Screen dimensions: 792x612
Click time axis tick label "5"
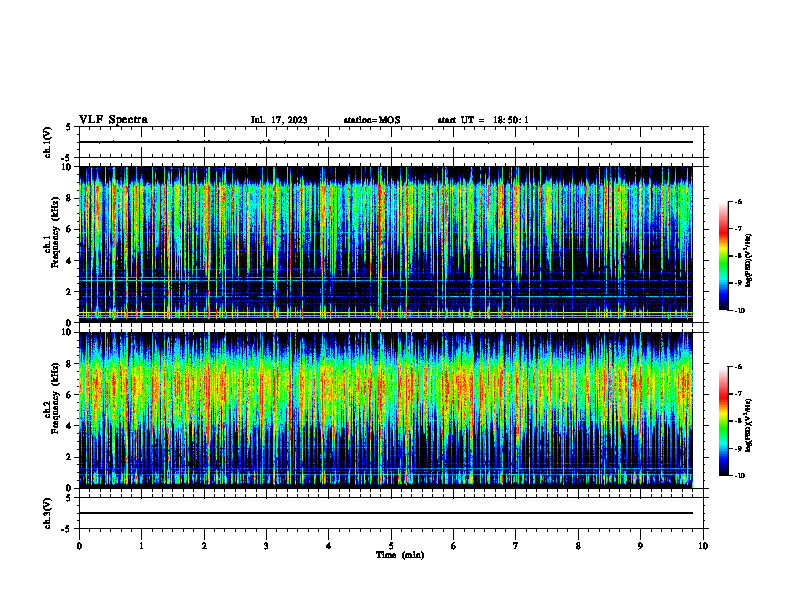click(x=391, y=546)
